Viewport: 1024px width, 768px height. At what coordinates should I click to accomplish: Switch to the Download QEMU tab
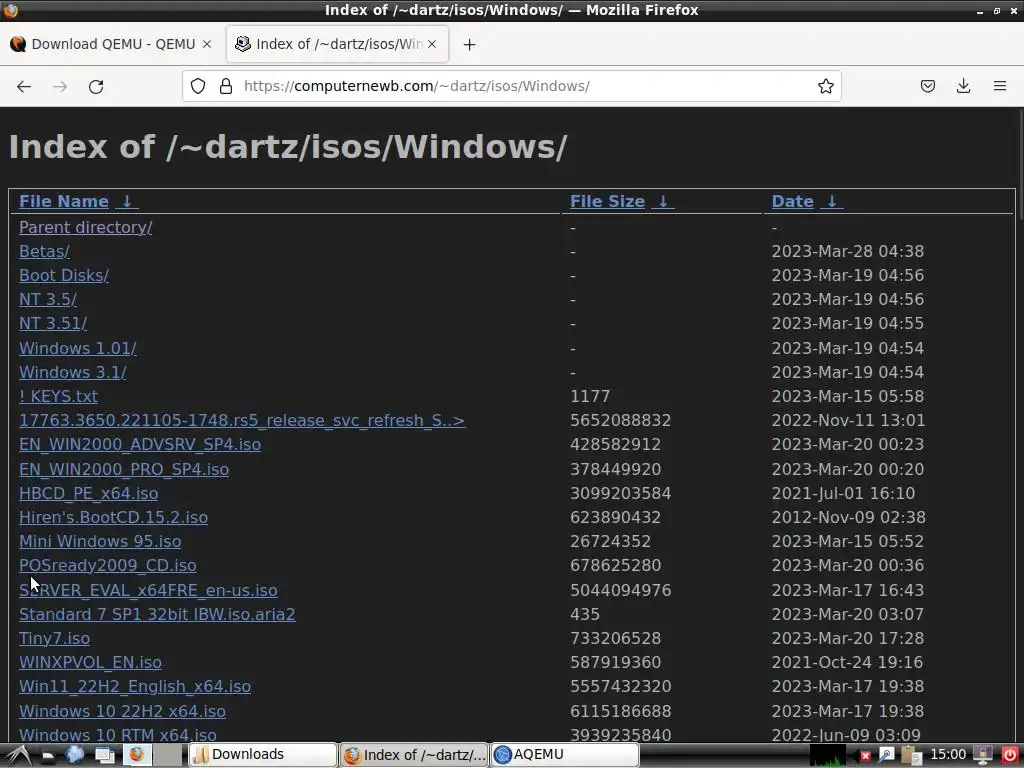point(112,44)
